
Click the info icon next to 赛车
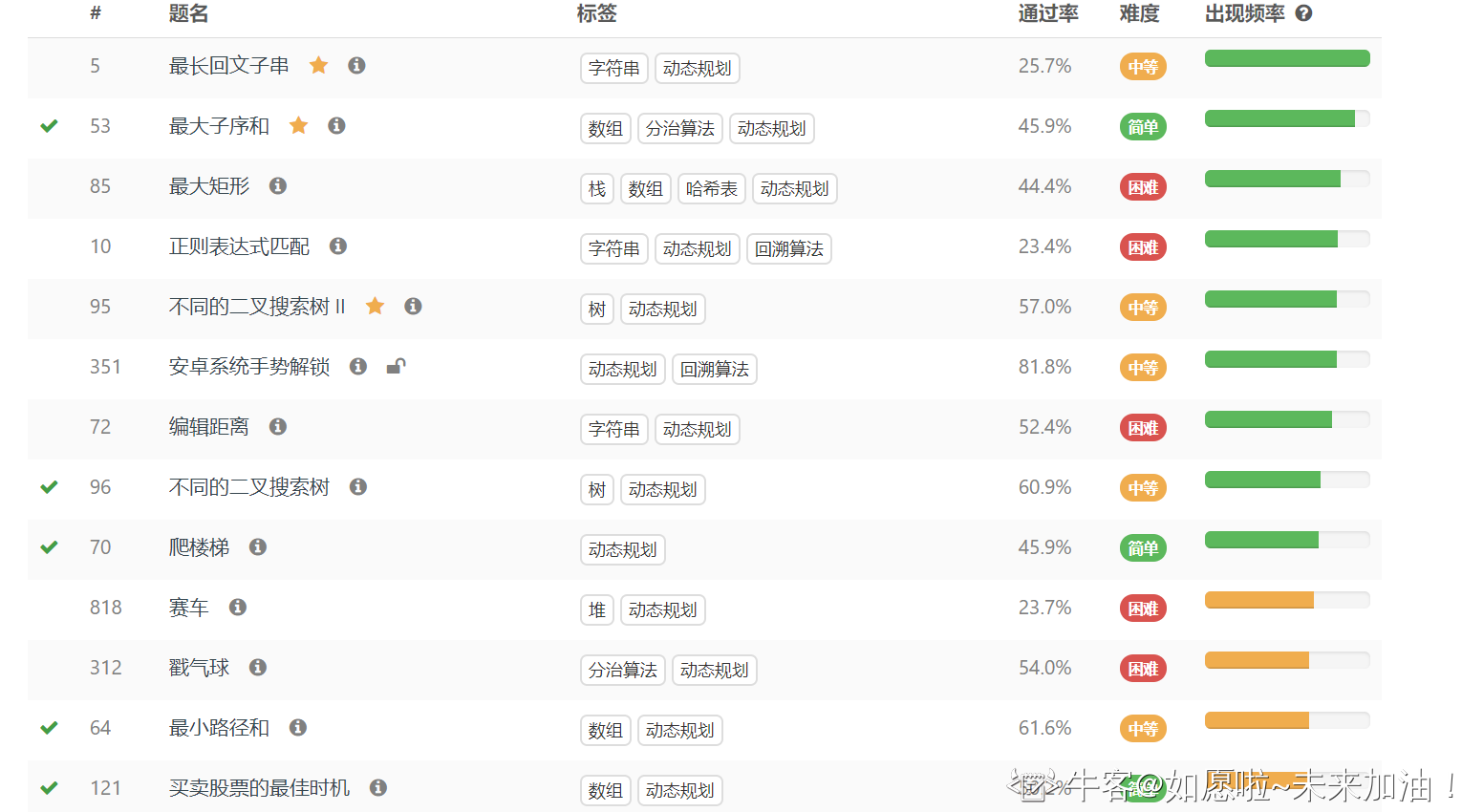pos(238,607)
